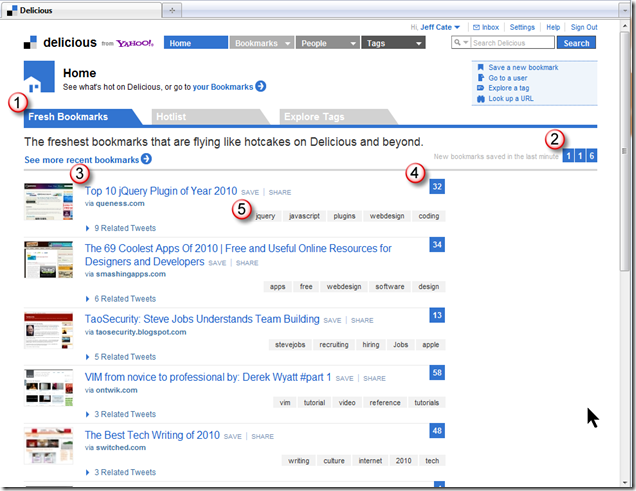The height and width of the screenshot is (491, 636).
Task: Click the blue Home house icon
Action: pos(39,77)
